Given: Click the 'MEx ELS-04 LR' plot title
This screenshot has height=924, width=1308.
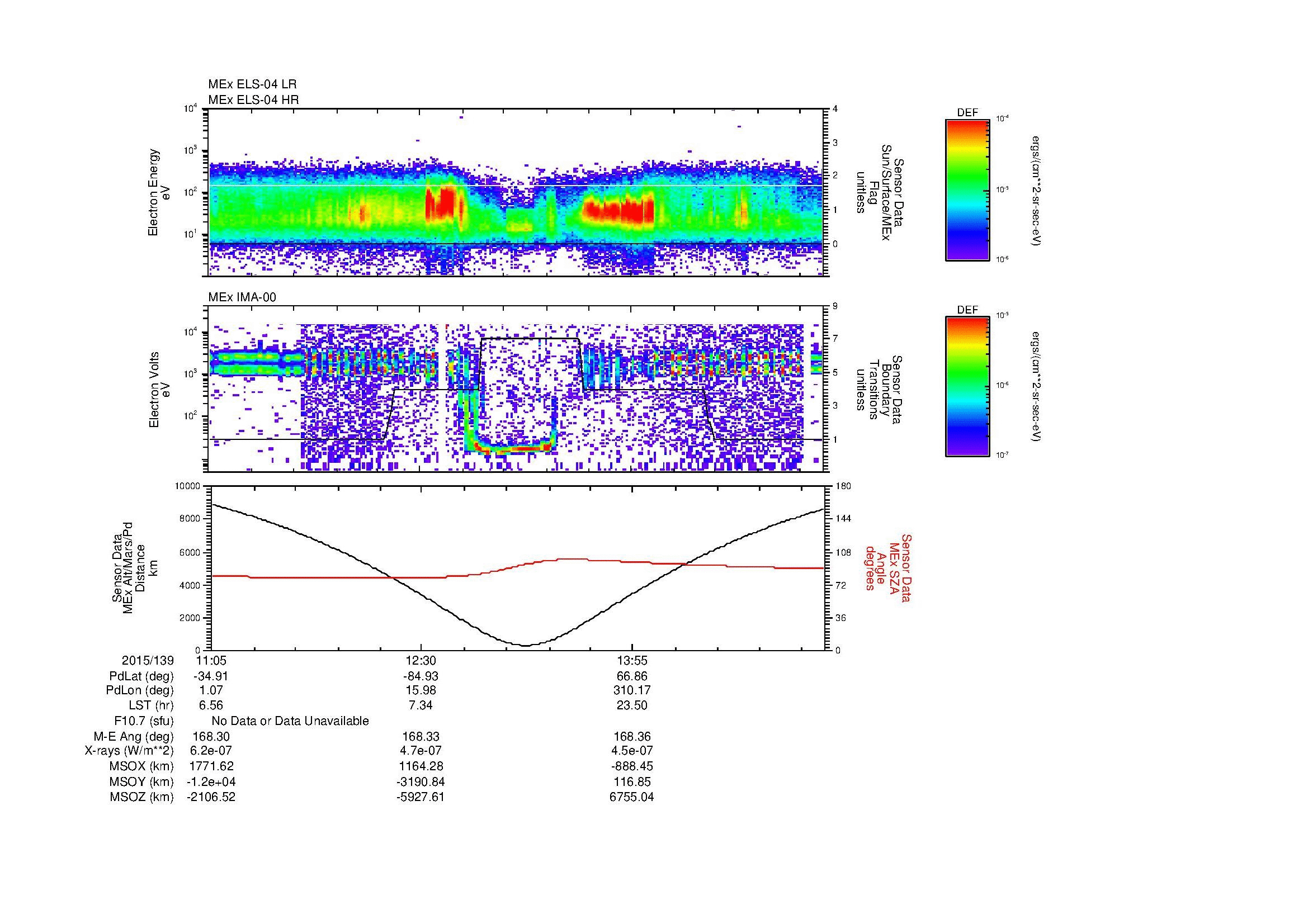Looking at the screenshot, I should click(x=252, y=84).
